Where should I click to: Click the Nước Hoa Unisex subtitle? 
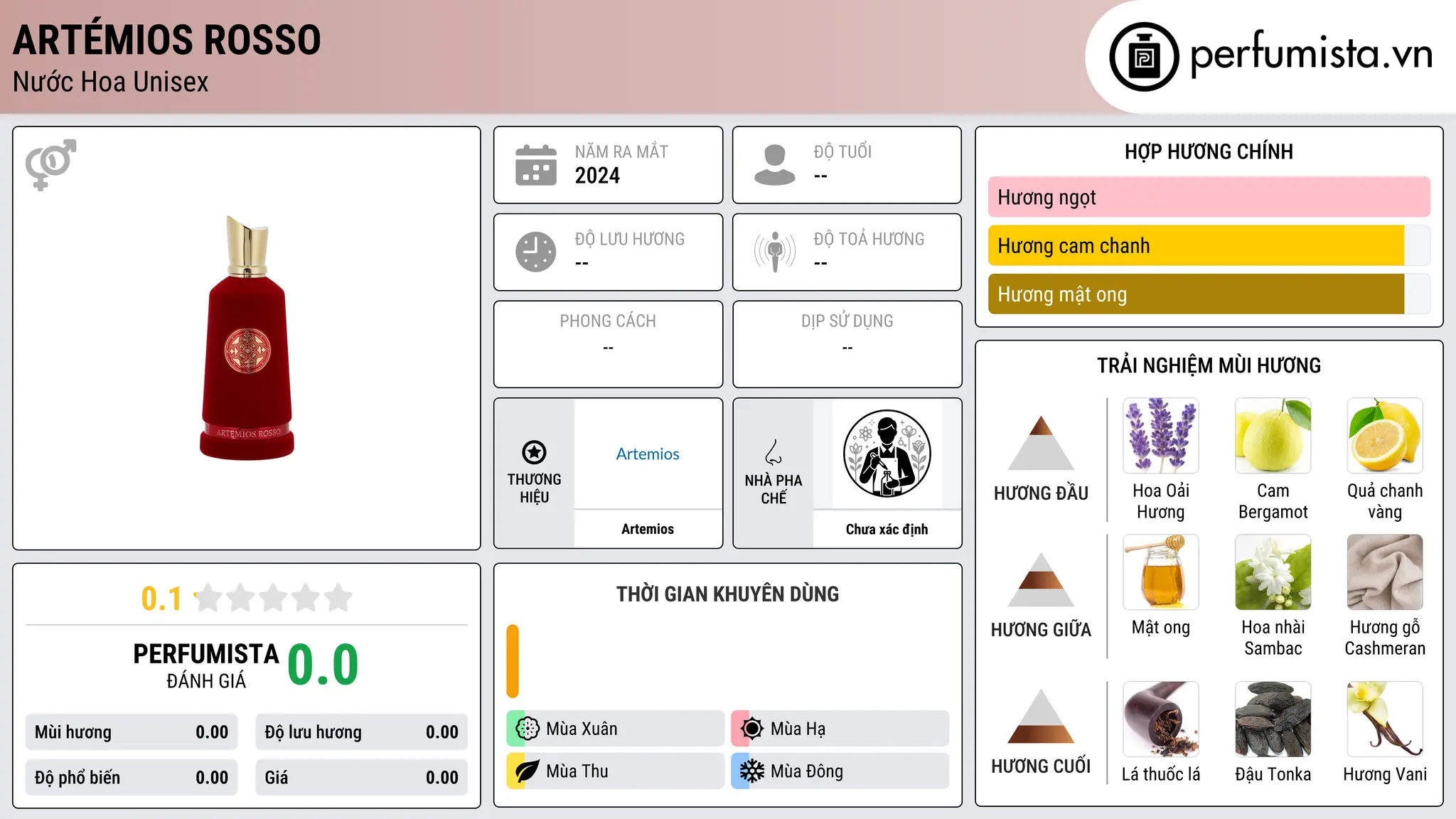coord(111,82)
